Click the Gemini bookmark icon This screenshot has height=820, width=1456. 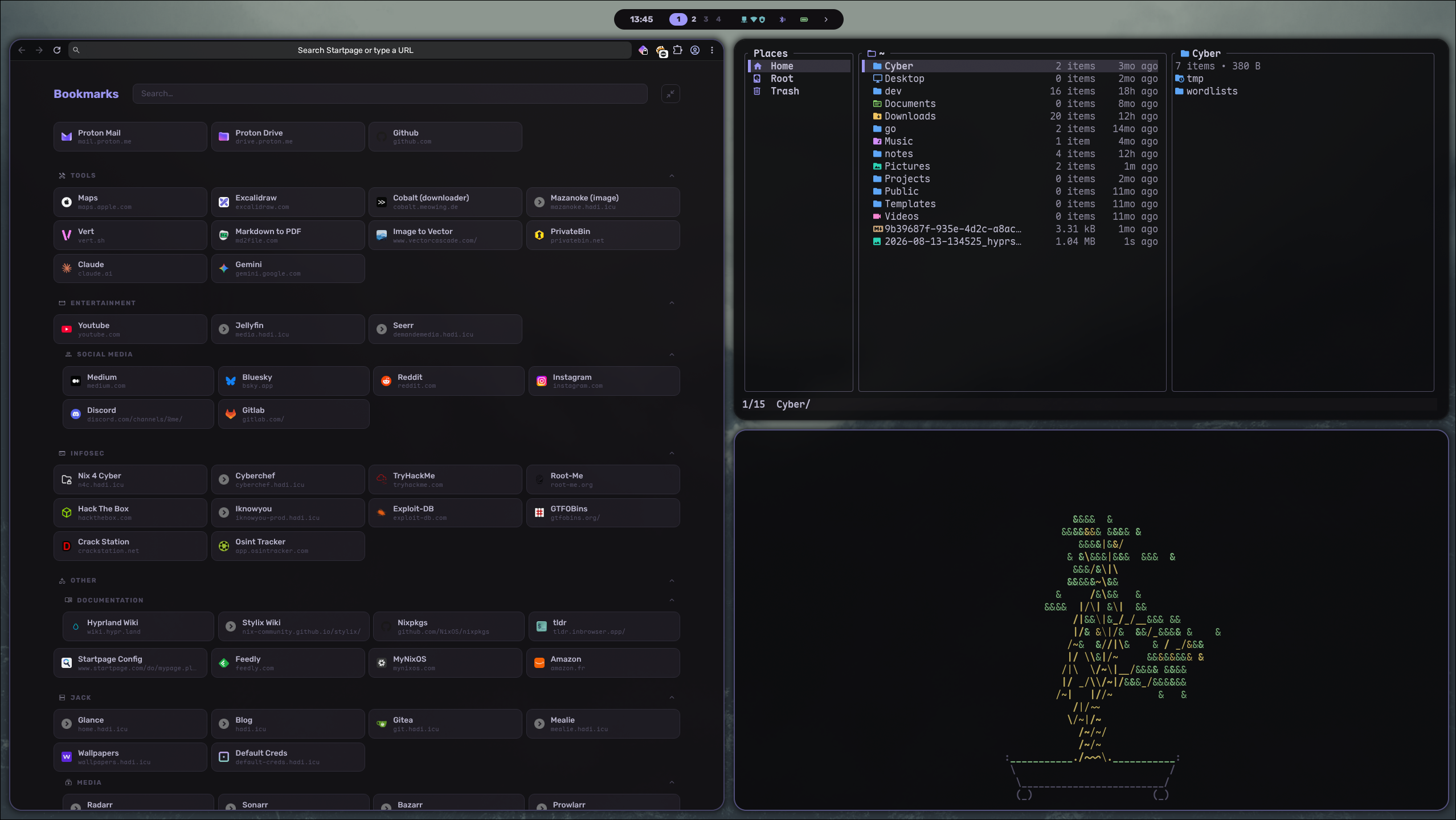(224, 268)
